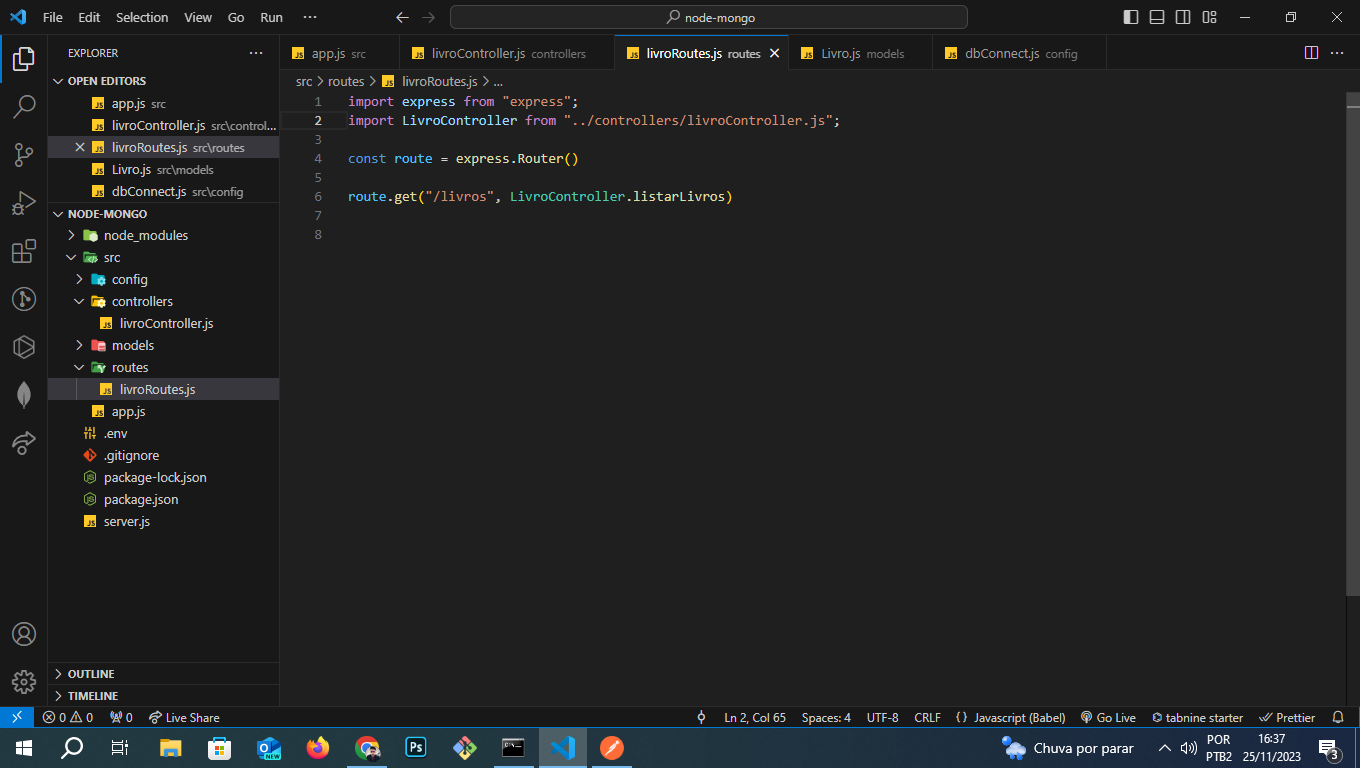
Task: Collapse the NODE-MONGO project section
Action: click(x=163, y=213)
